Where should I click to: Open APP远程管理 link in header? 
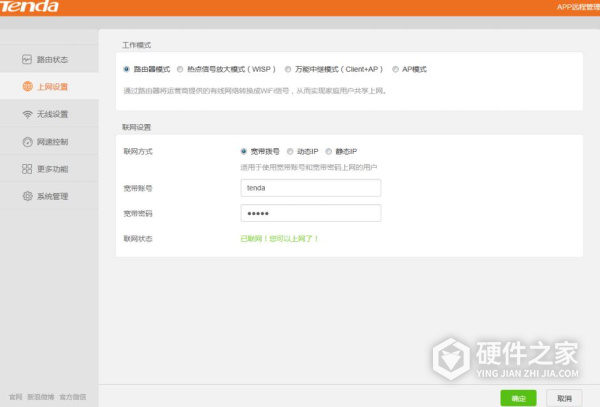coord(578,7)
